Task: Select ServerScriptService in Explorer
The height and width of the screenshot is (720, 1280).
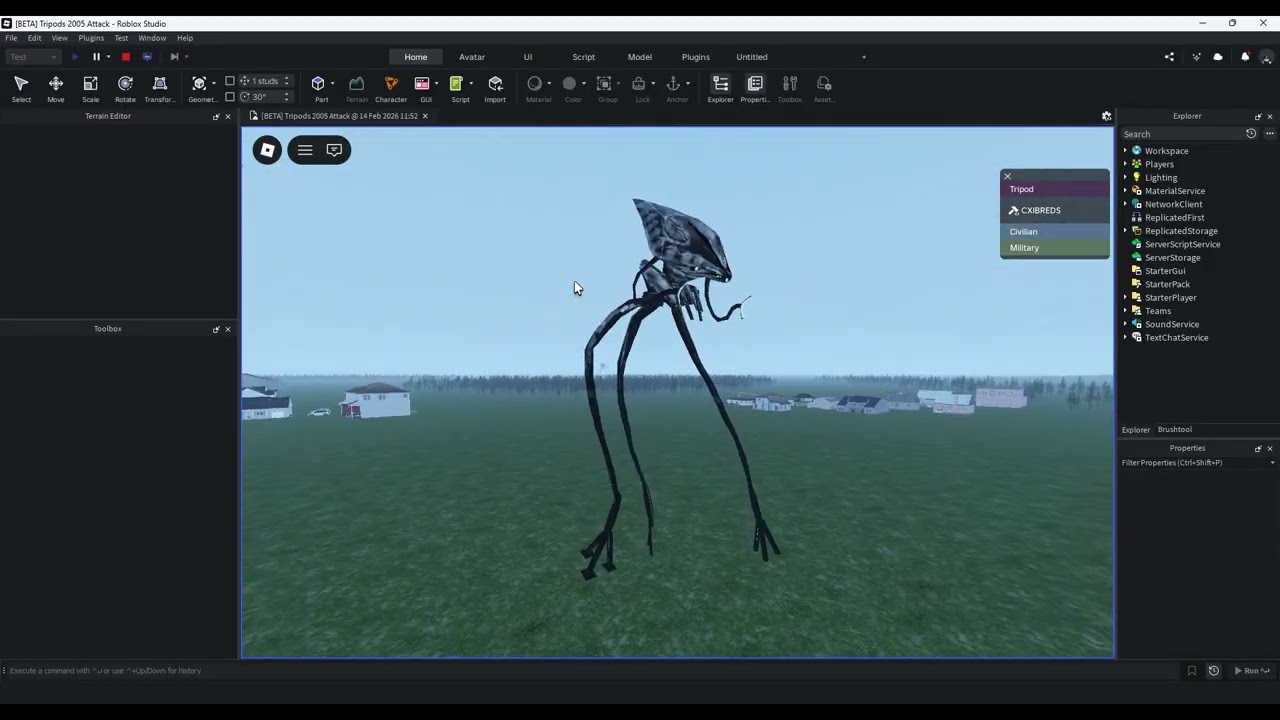Action: (1182, 244)
